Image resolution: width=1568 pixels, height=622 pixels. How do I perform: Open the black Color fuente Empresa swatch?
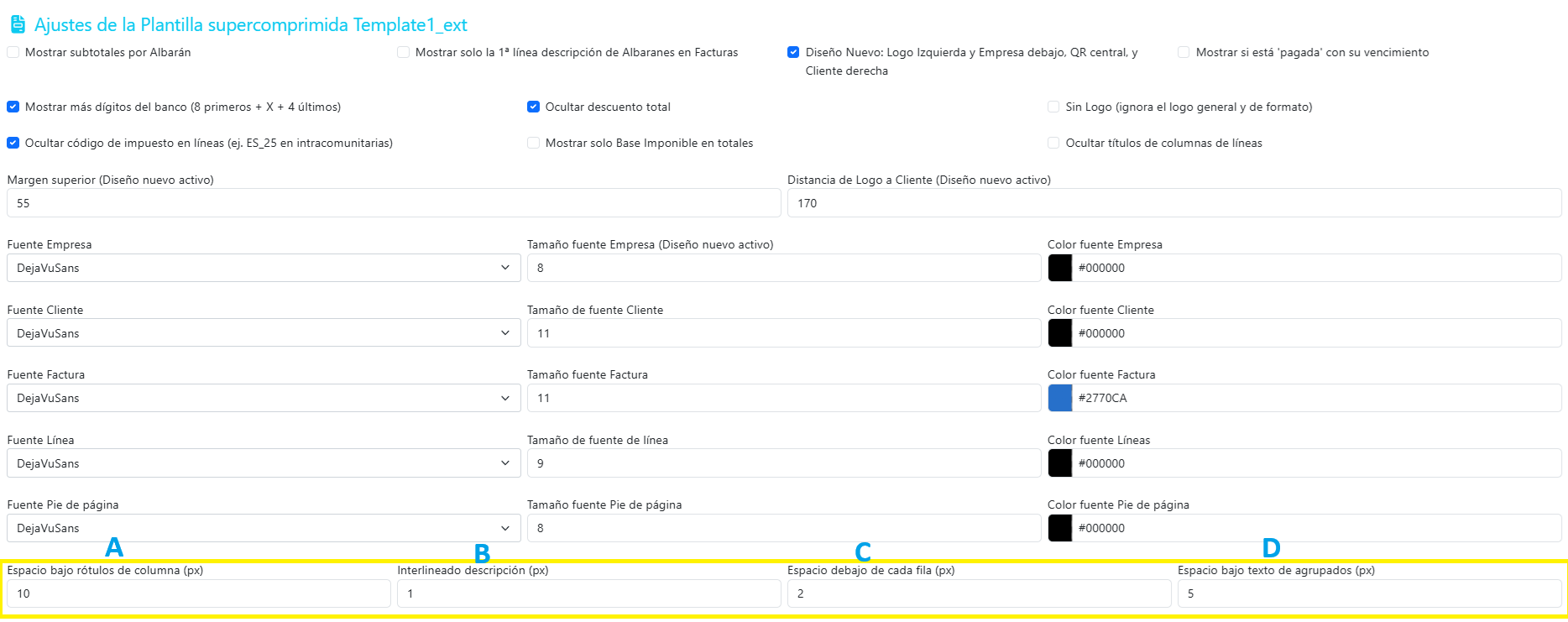click(1060, 268)
